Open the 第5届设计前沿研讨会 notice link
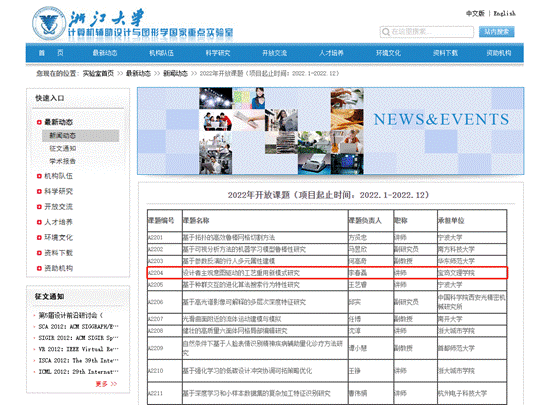This screenshot has height=405, width=554. click(x=71, y=315)
